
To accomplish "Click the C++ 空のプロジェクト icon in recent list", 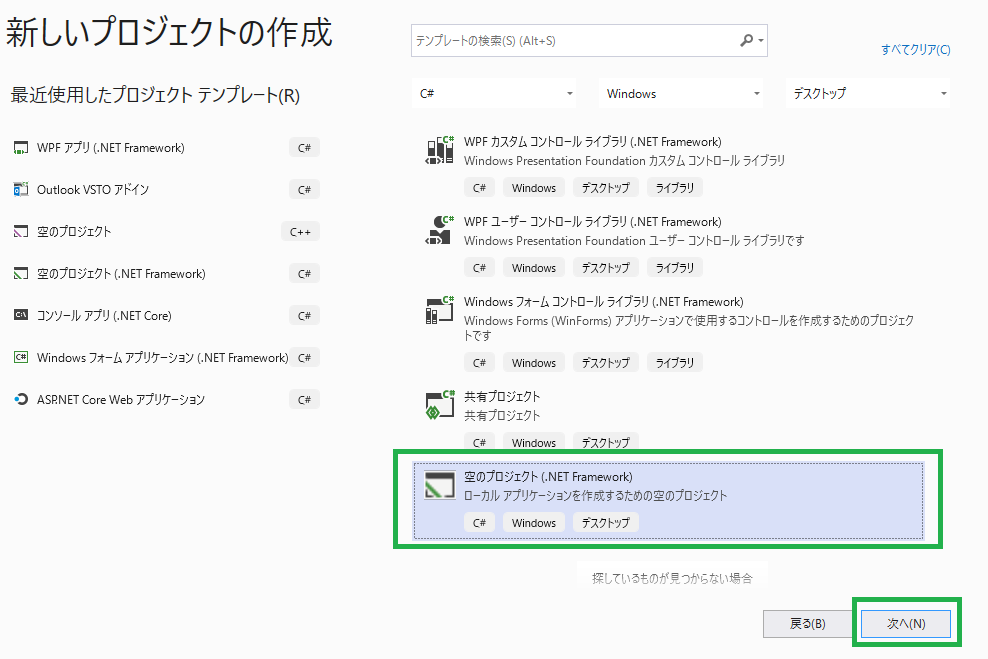I will 21,232.
